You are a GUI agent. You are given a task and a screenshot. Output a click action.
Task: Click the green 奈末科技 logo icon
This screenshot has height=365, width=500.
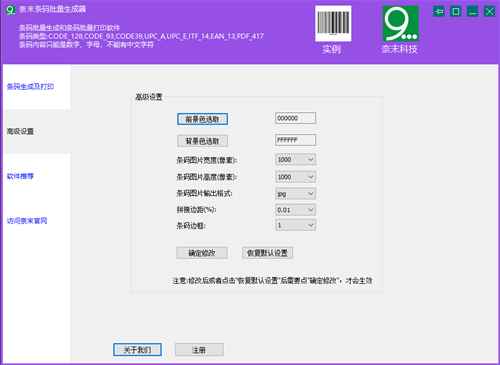[x=400, y=23]
